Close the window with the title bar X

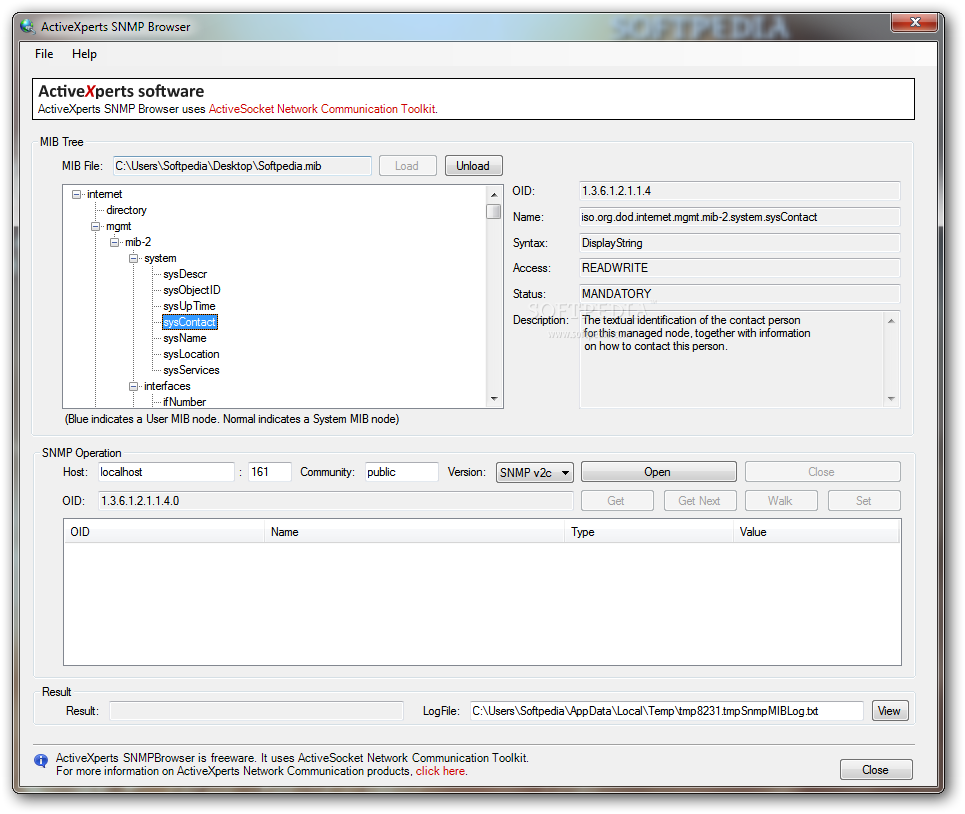coord(915,22)
